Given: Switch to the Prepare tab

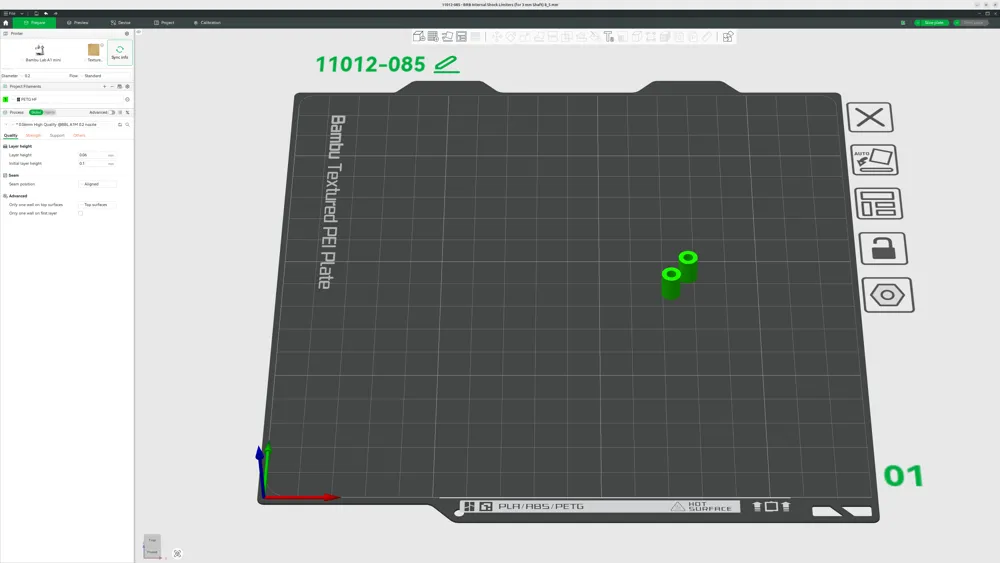Looking at the screenshot, I should coord(34,23).
